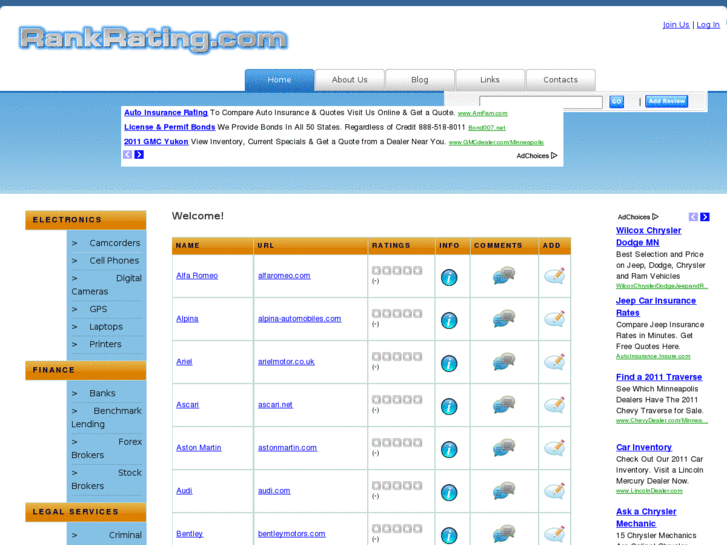This screenshot has width=727, height=545.
Task: Add review icon for Alpina
Action: point(555,319)
